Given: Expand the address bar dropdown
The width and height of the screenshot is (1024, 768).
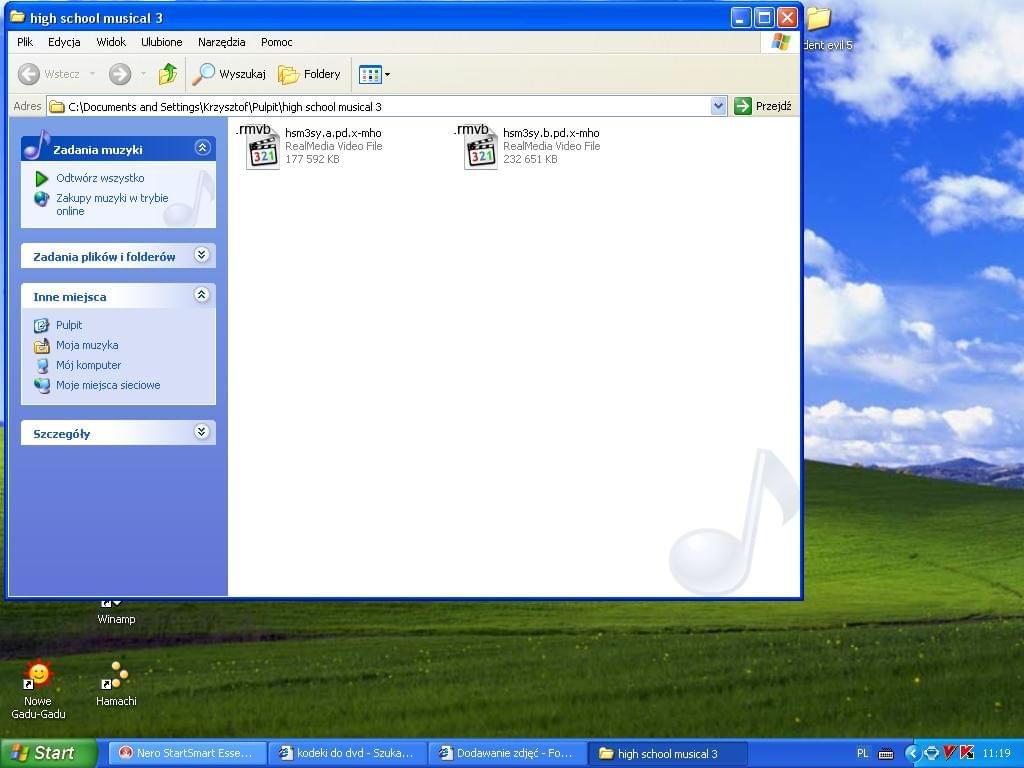Looking at the screenshot, I should (718, 106).
